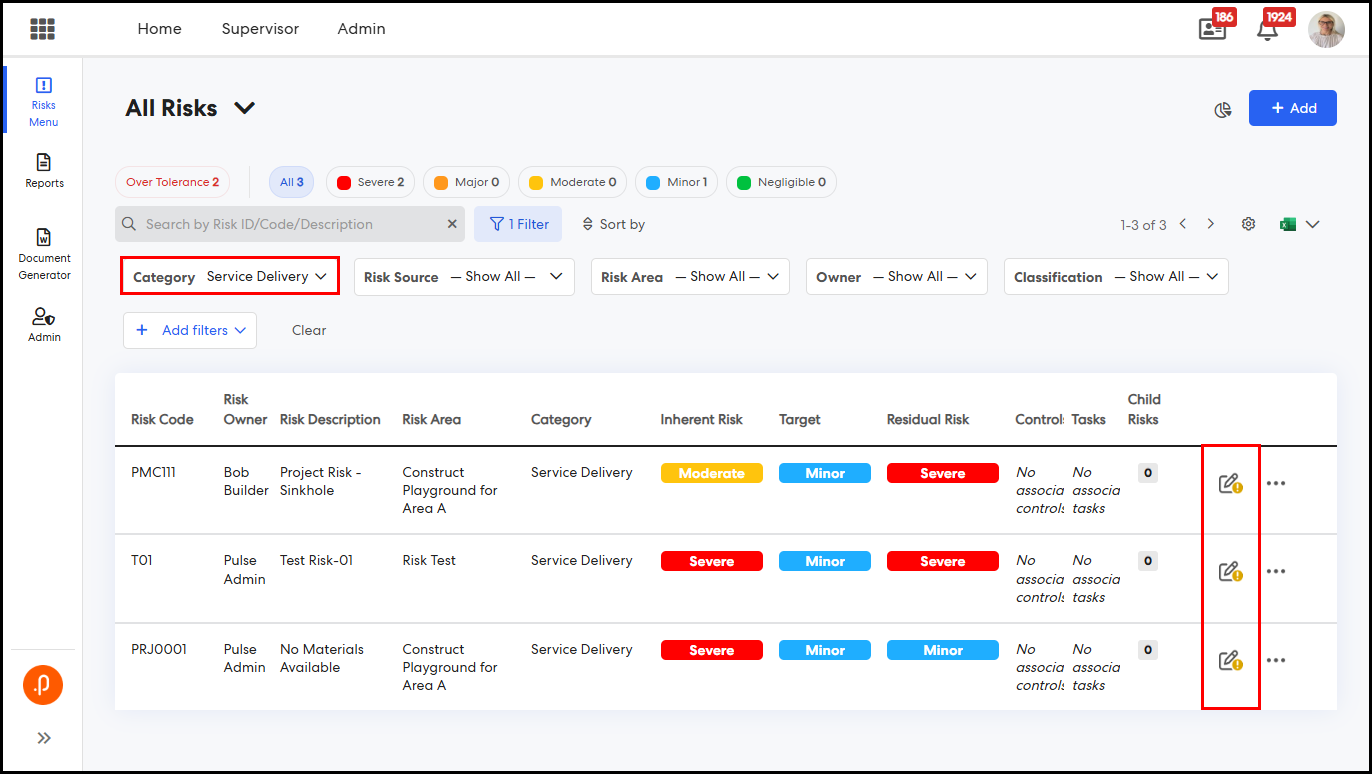Toggle the Severe severity filter chip
Image resolution: width=1372 pixels, height=774 pixels.
pos(370,182)
